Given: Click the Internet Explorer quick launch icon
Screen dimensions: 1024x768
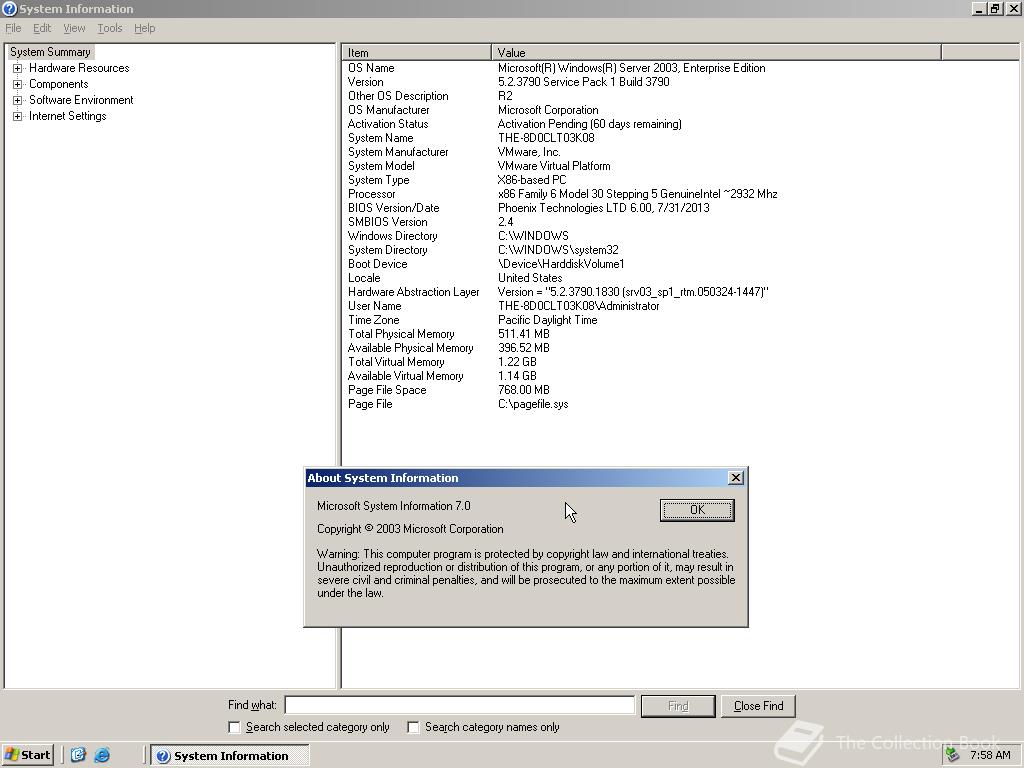Looking at the screenshot, I should coord(102,756).
